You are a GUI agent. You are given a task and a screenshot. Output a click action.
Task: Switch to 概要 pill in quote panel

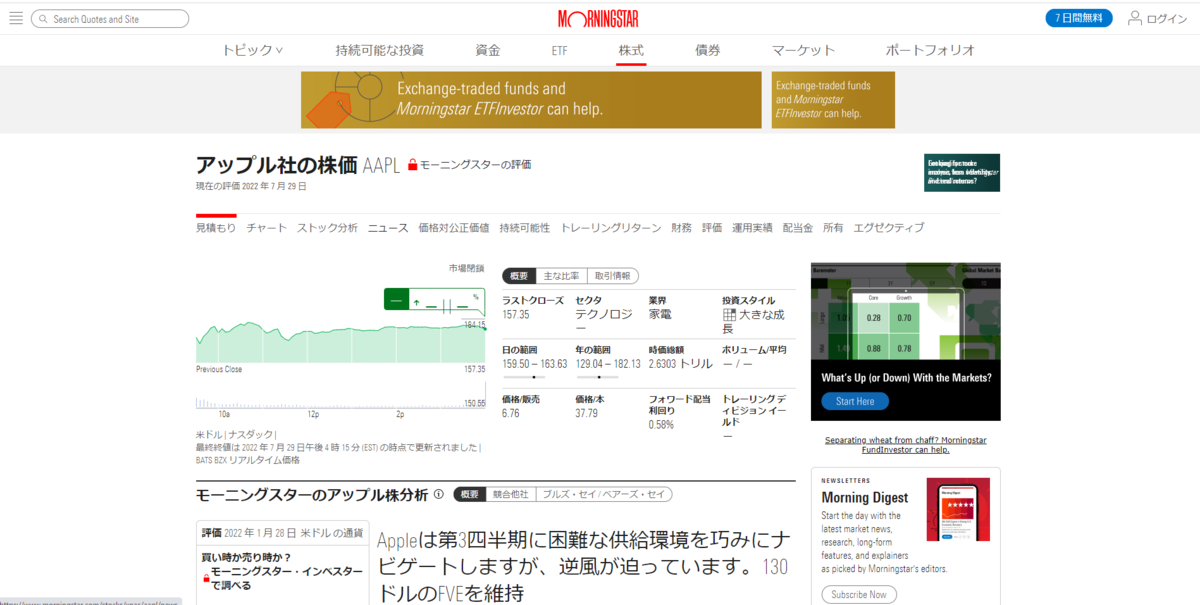click(519, 276)
